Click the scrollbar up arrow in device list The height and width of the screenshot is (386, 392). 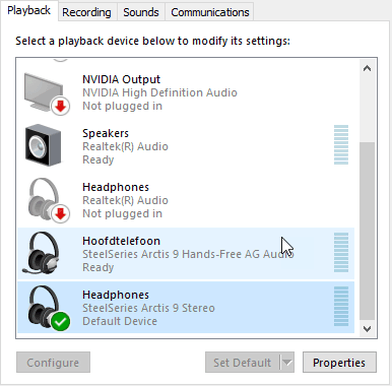(x=367, y=69)
